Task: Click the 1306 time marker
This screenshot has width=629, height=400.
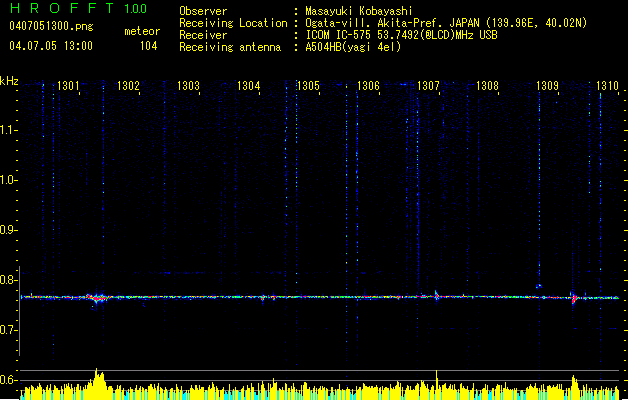Action: click(x=368, y=85)
